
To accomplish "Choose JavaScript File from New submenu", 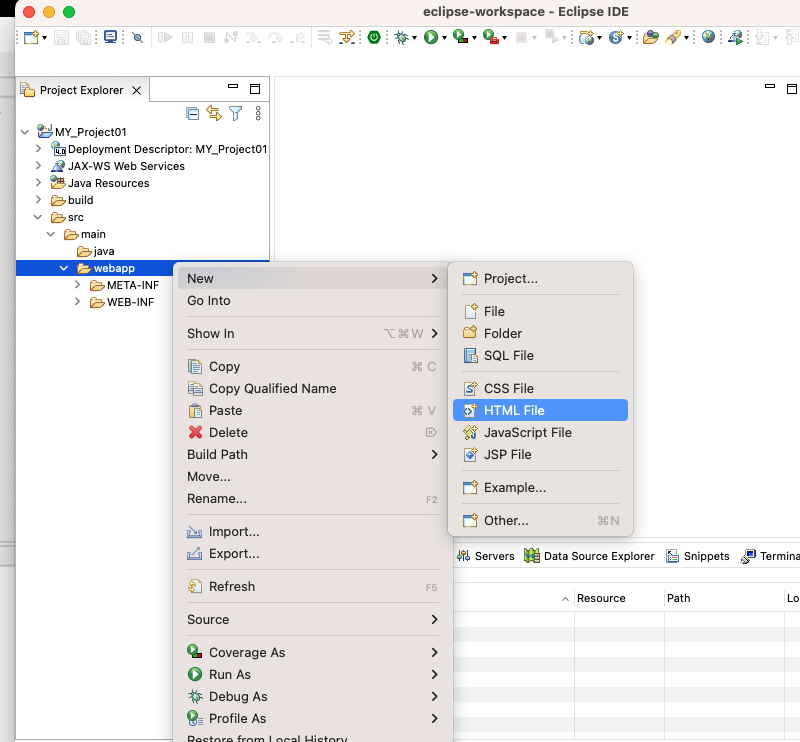I will coord(540,432).
